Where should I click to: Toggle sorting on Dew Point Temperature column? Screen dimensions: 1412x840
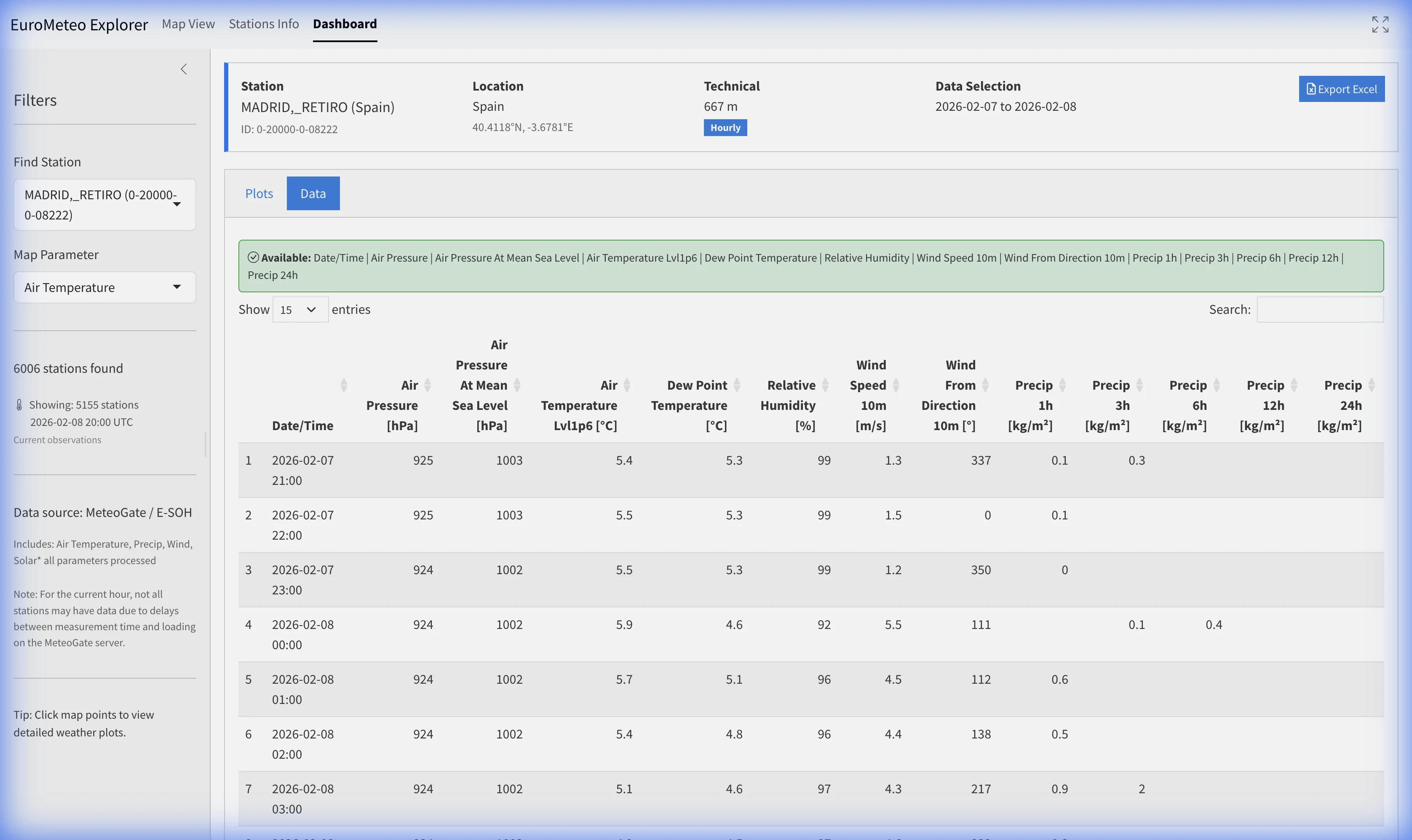tap(738, 385)
